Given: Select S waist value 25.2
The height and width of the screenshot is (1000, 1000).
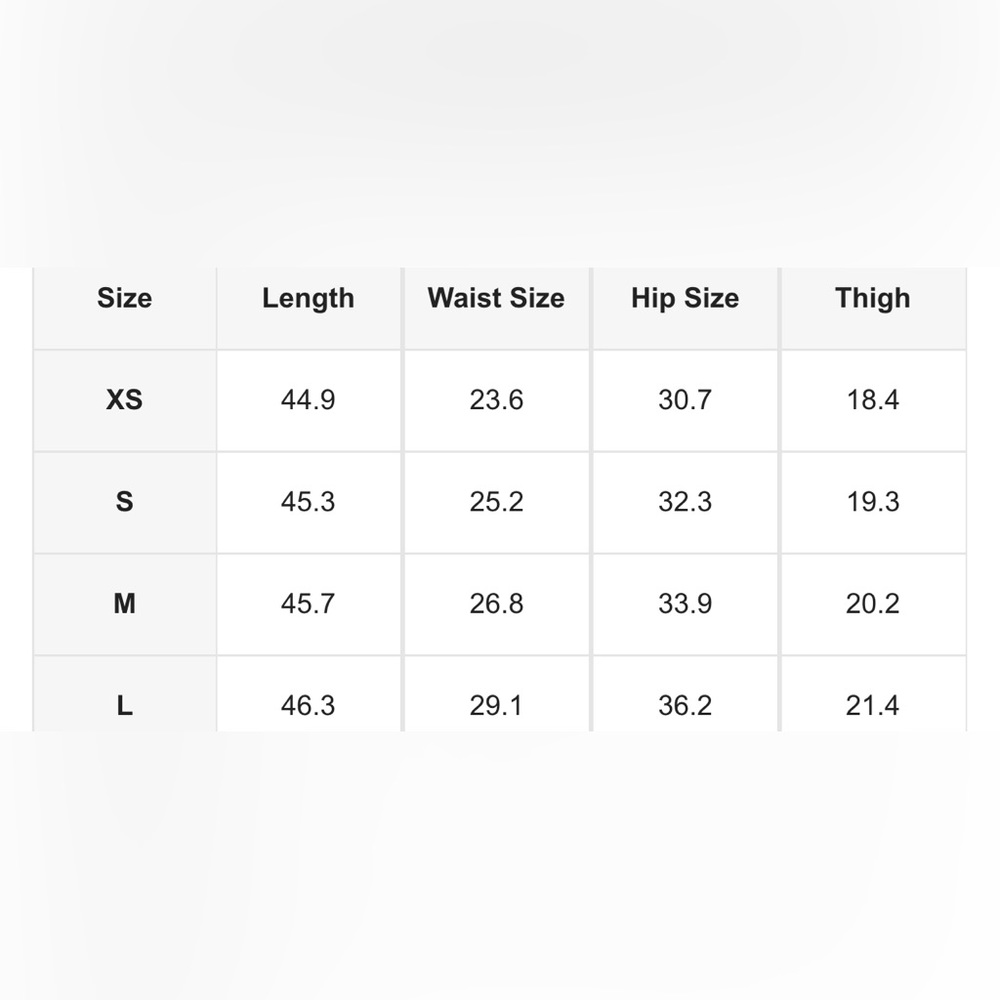Looking at the screenshot, I should [x=496, y=502].
